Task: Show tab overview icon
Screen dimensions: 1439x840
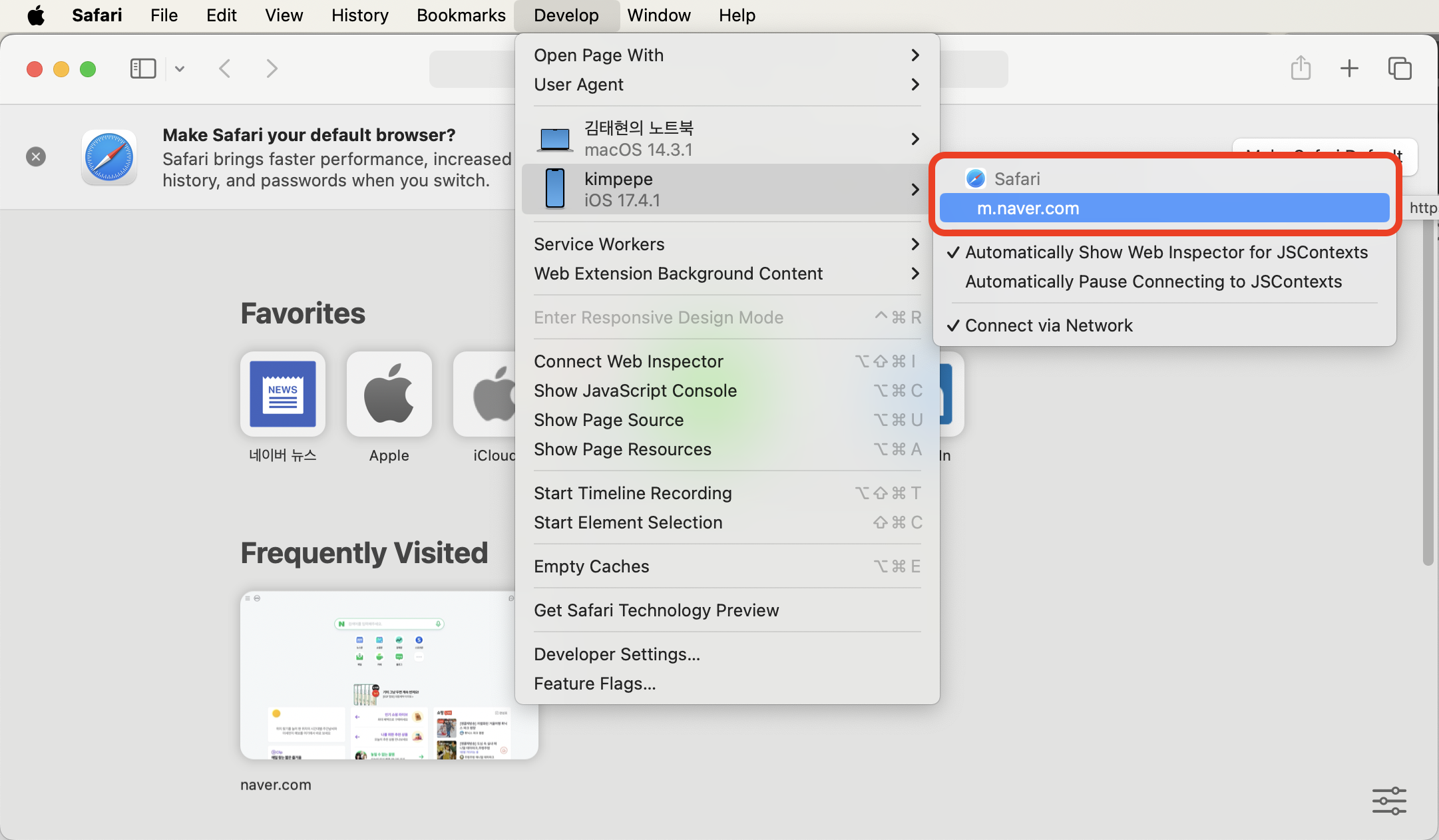Action: [1399, 69]
